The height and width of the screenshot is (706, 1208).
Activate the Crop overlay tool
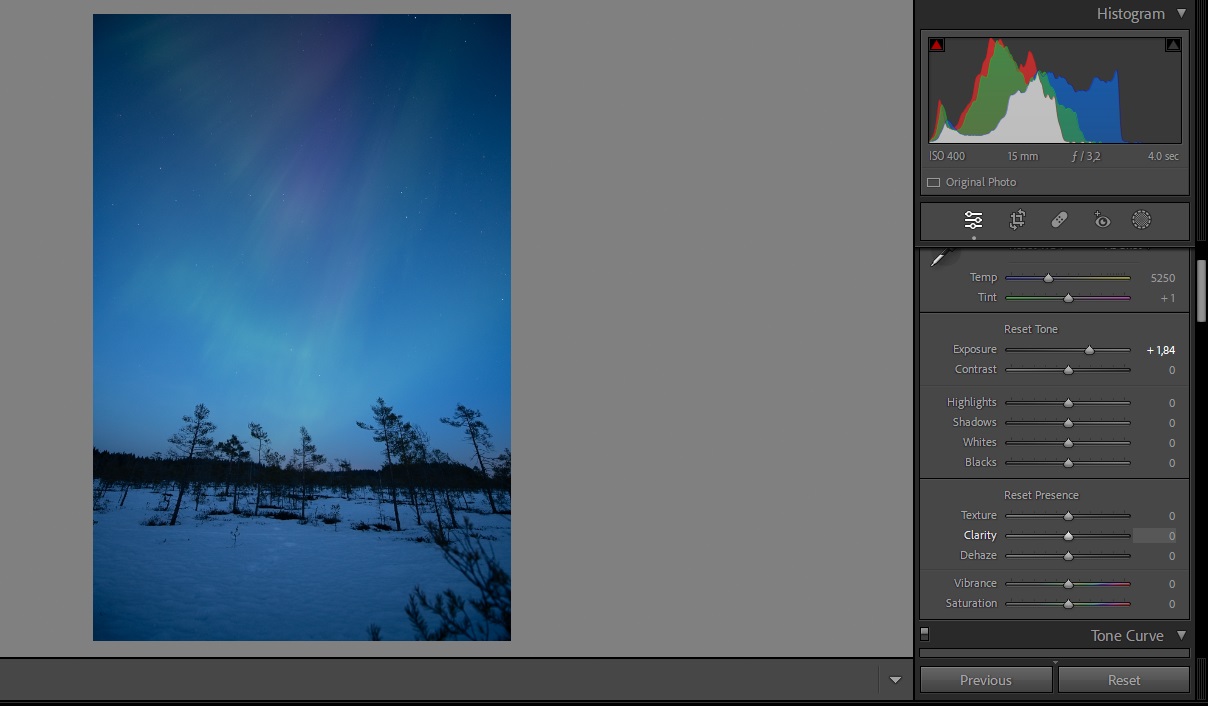[x=1017, y=220]
